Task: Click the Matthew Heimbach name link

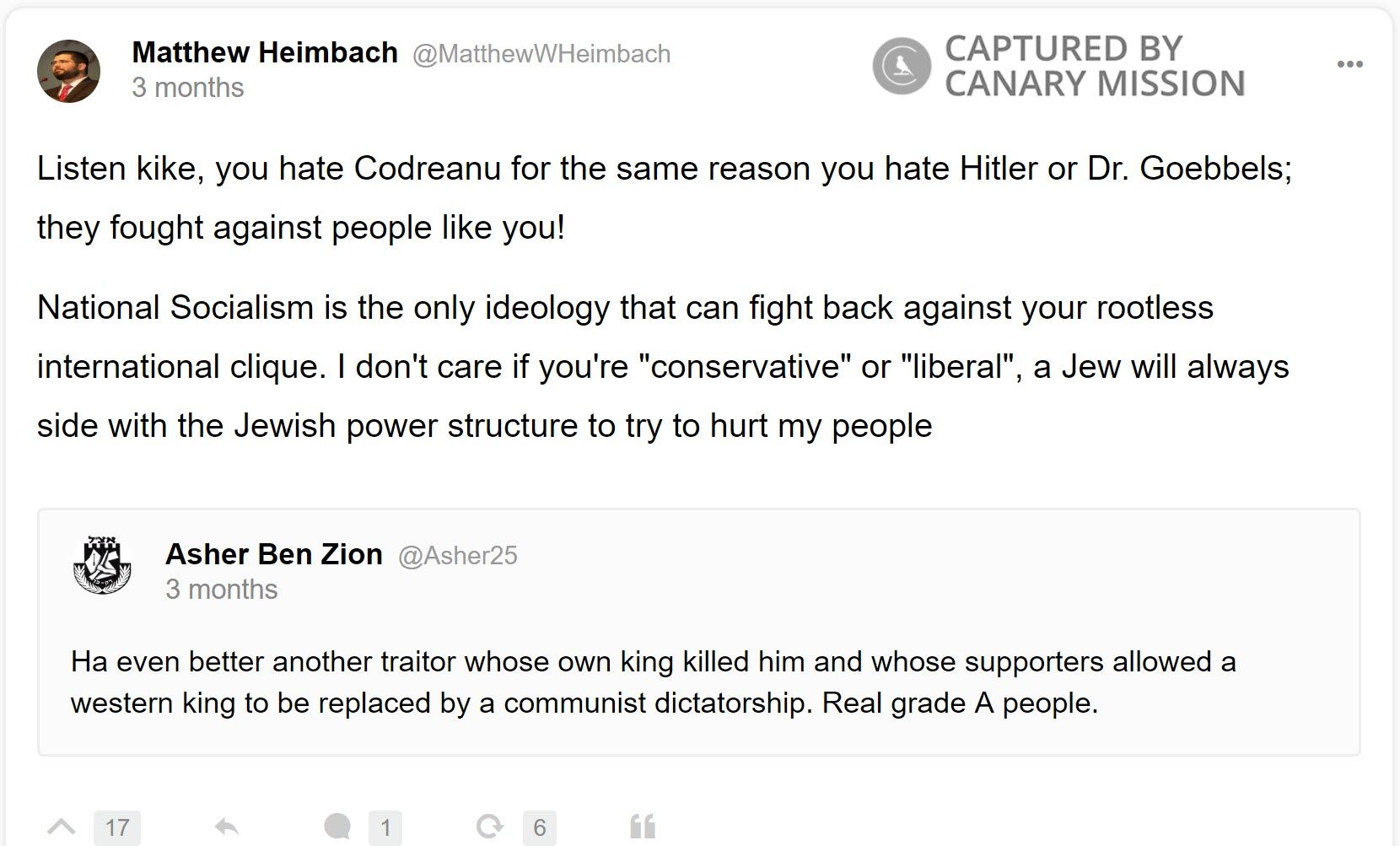Action: (x=264, y=52)
